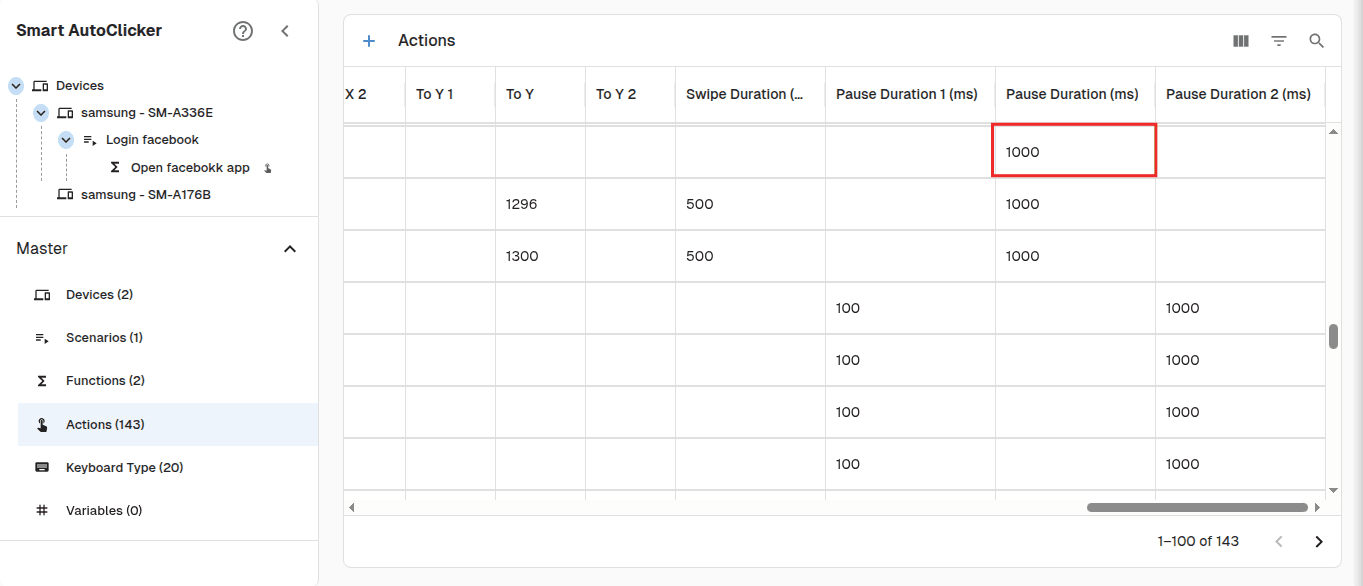
Task: Click the highlighted 1000 pause duration cell
Action: click(1073, 150)
